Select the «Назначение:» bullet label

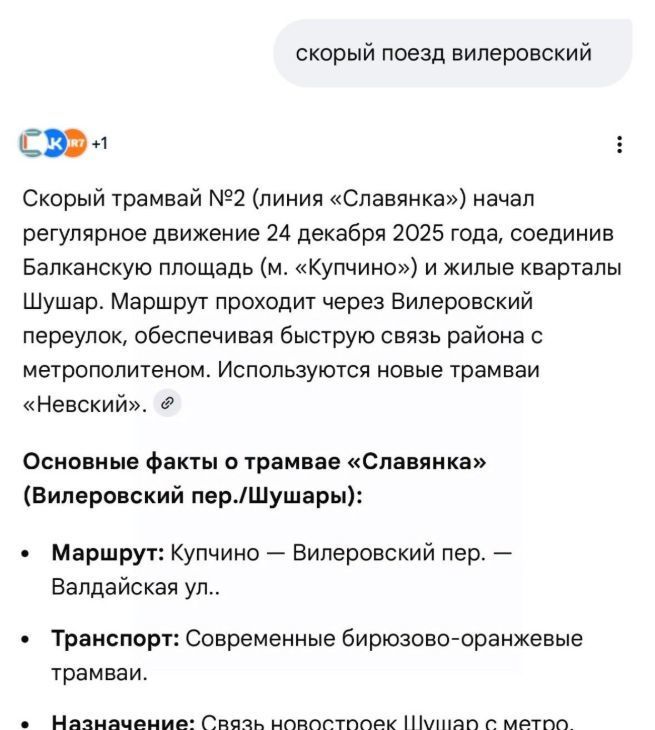(x=122, y=721)
